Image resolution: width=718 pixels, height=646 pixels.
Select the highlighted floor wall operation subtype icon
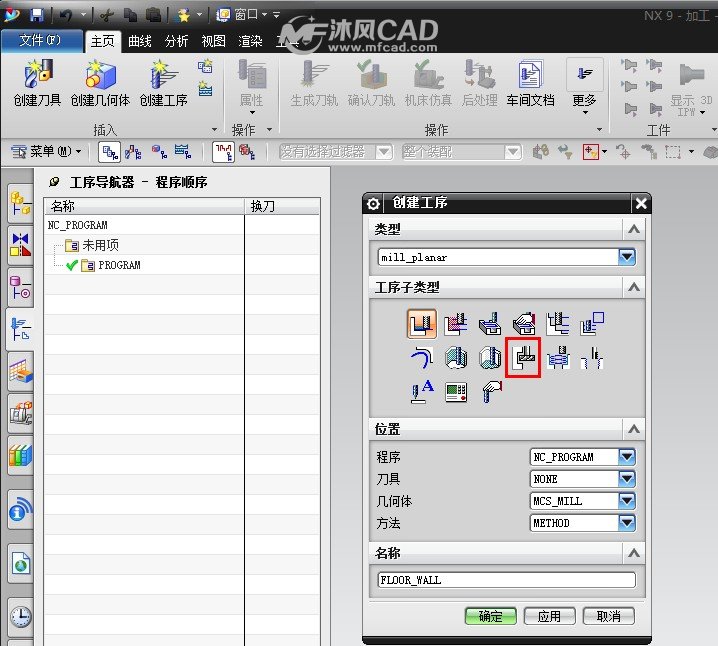(x=523, y=358)
